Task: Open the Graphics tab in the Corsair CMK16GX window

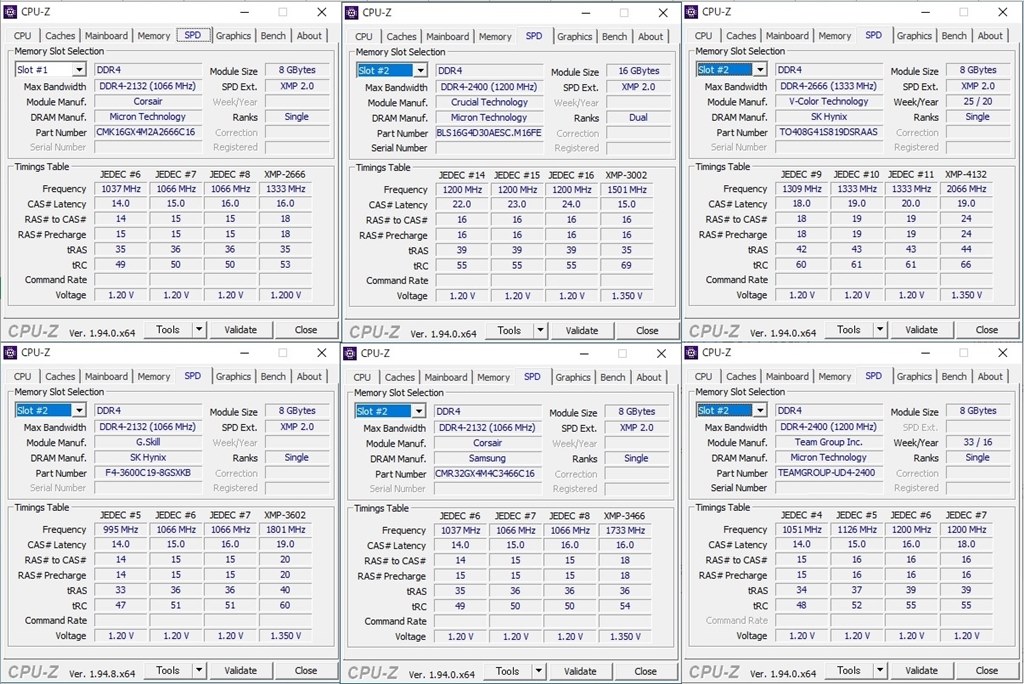Action: 233,36
